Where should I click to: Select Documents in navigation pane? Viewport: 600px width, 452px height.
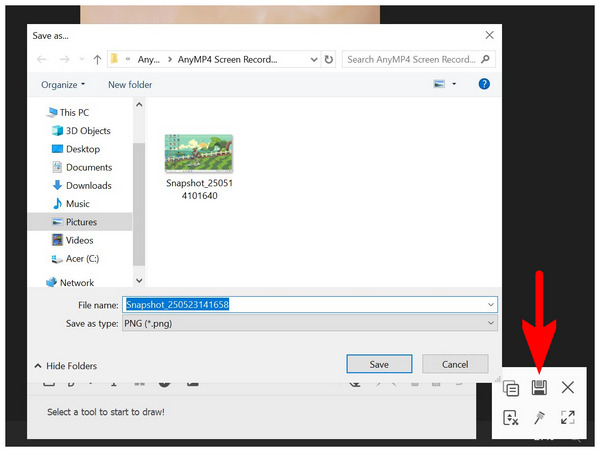(x=82, y=167)
